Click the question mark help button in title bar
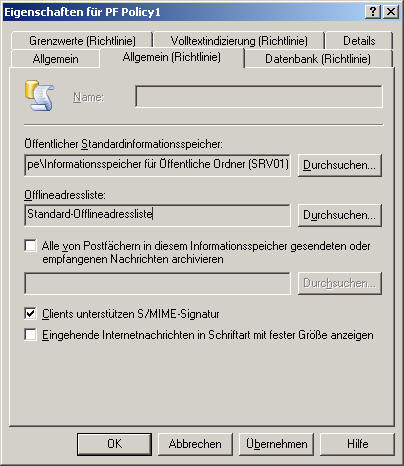This screenshot has height=466, width=404. click(x=373, y=12)
